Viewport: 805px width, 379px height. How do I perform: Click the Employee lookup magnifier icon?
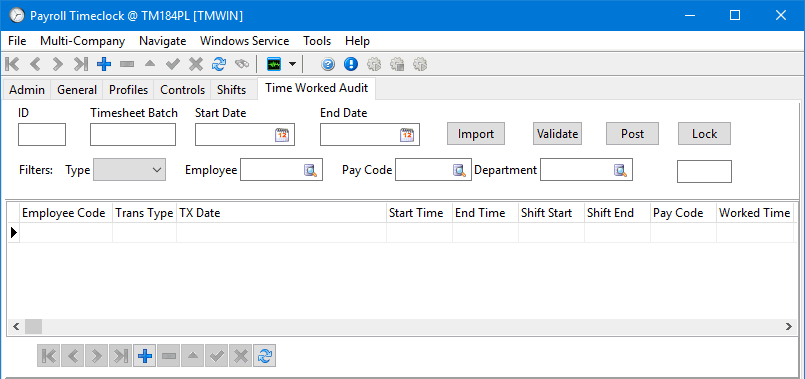click(311, 170)
